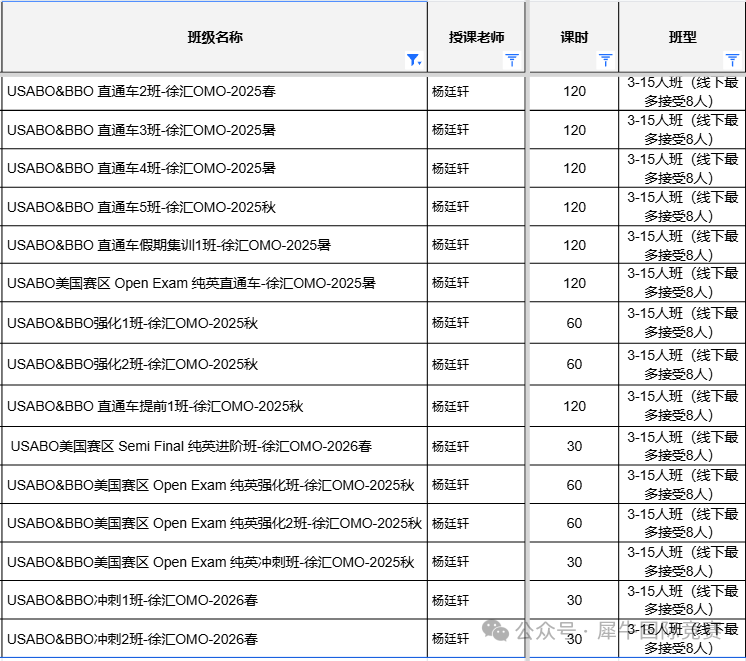Select cell USABO美国赛区 Open Exam 纯英直通车

(215, 283)
